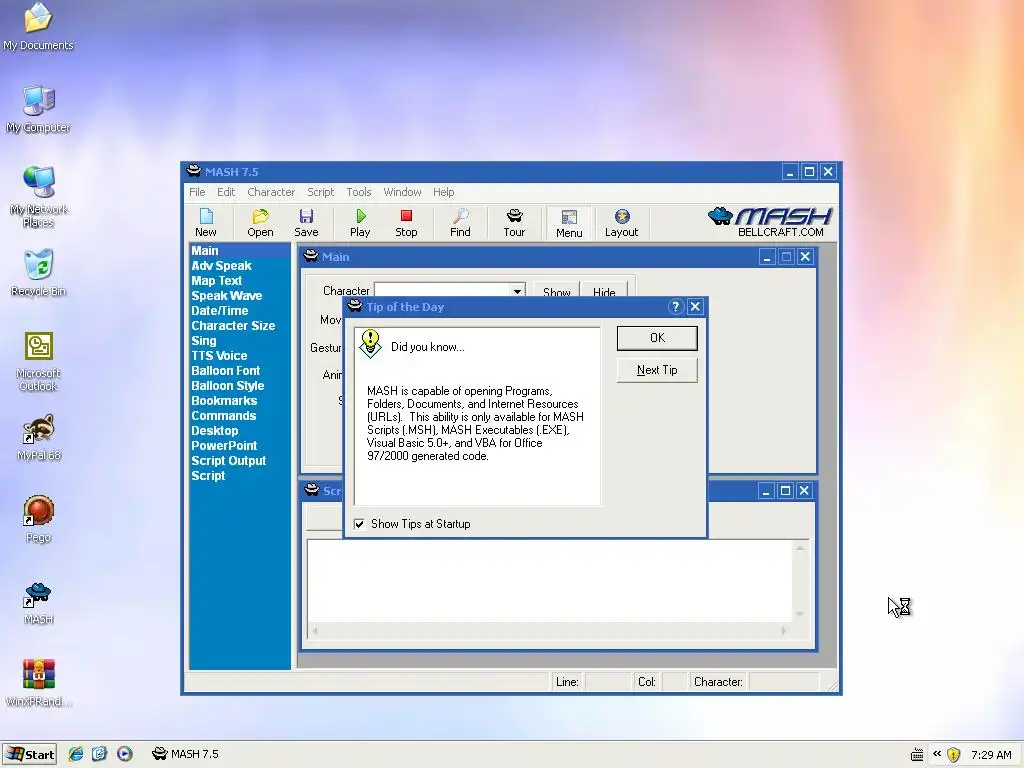Click the MASH 7.5 taskbar button
This screenshot has height=768, width=1024.
tap(185, 754)
